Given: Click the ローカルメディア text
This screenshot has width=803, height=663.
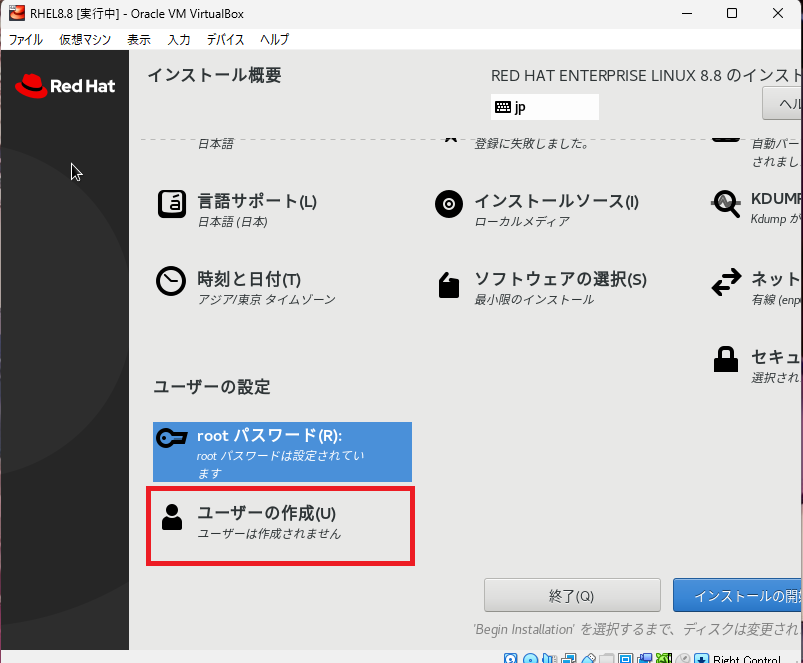Looking at the screenshot, I should [x=522, y=222].
